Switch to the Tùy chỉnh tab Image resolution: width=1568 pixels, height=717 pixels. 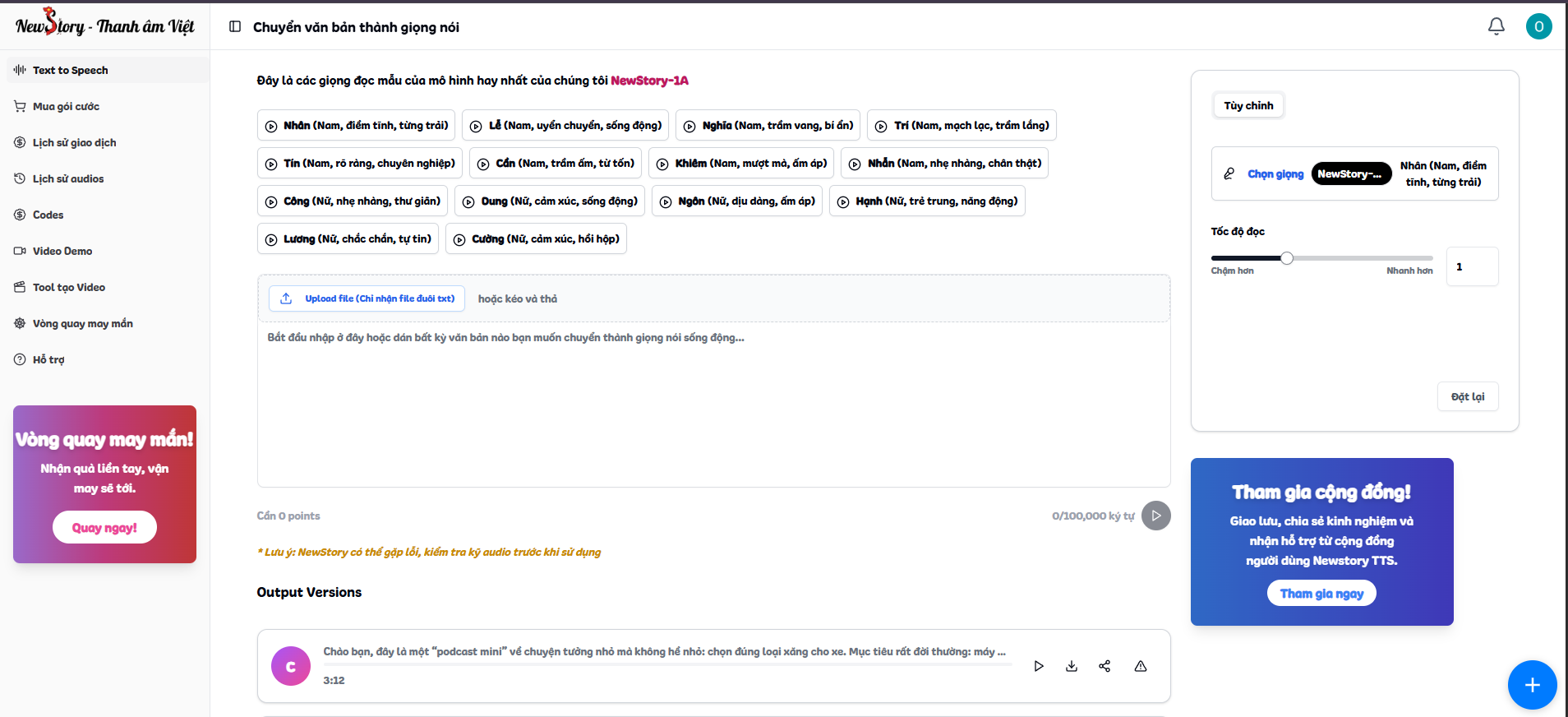pos(1247,106)
